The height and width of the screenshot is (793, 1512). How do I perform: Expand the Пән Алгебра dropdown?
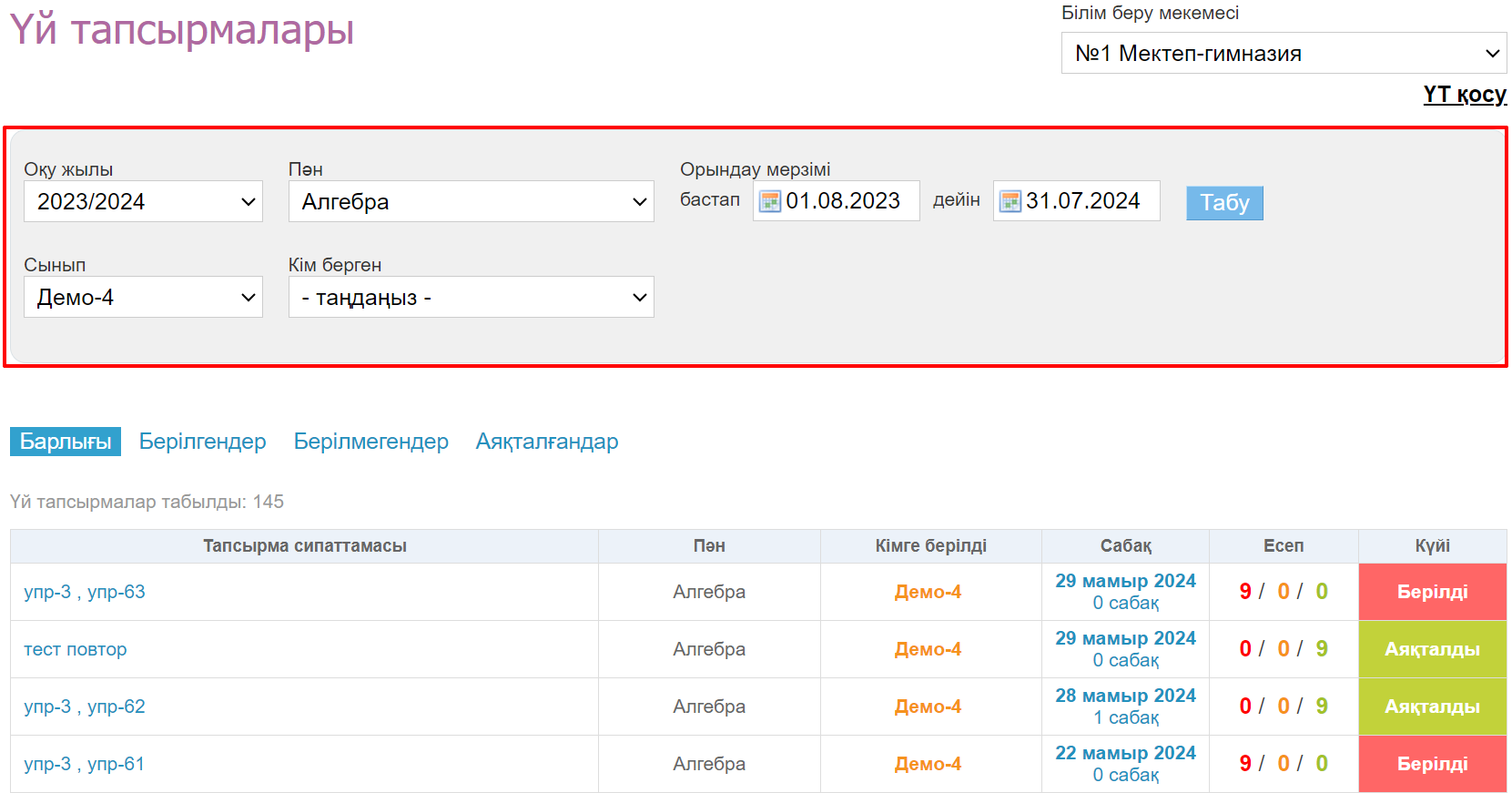point(471,201)
